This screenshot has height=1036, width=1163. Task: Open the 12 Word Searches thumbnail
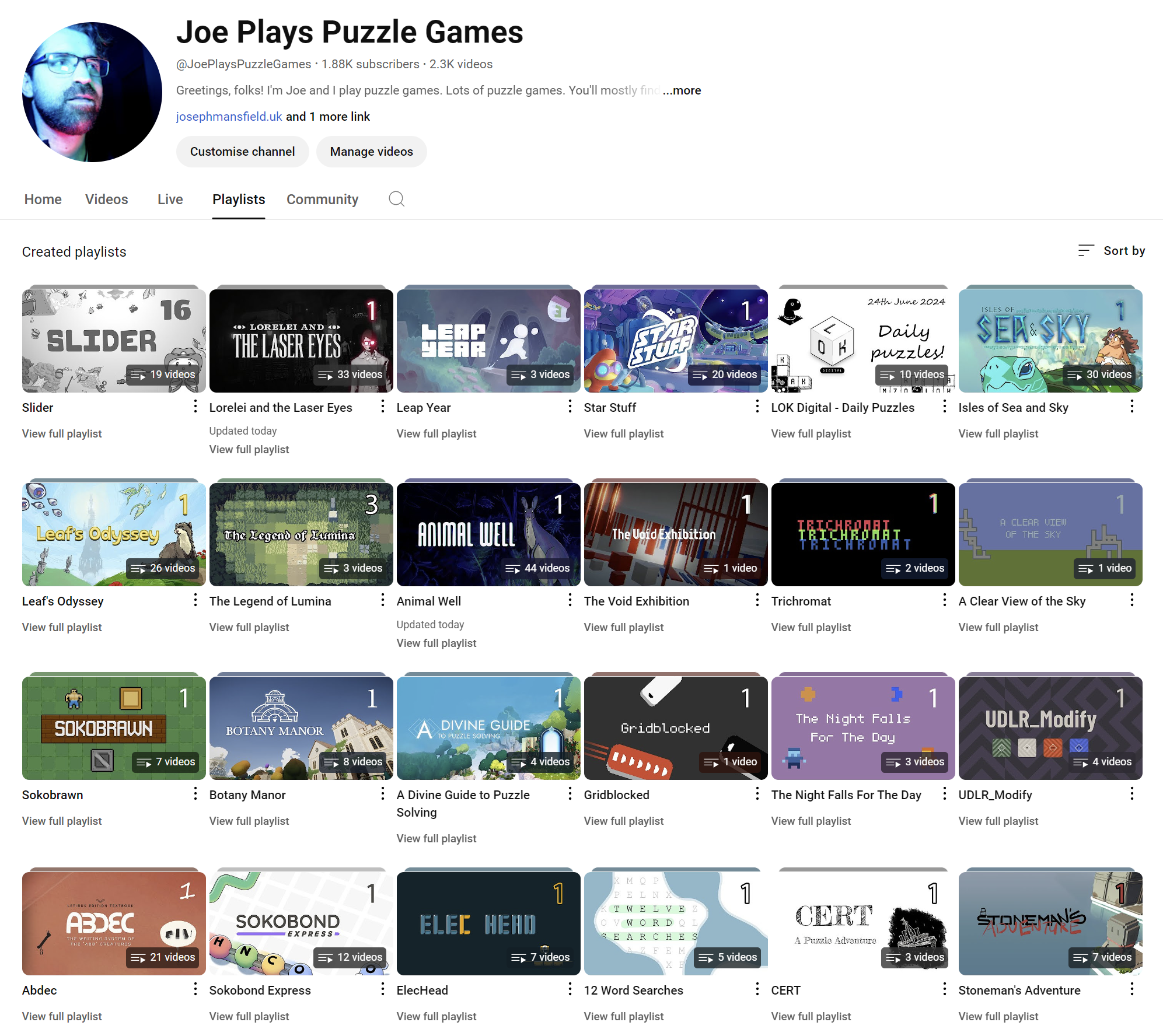pos(676,923)
